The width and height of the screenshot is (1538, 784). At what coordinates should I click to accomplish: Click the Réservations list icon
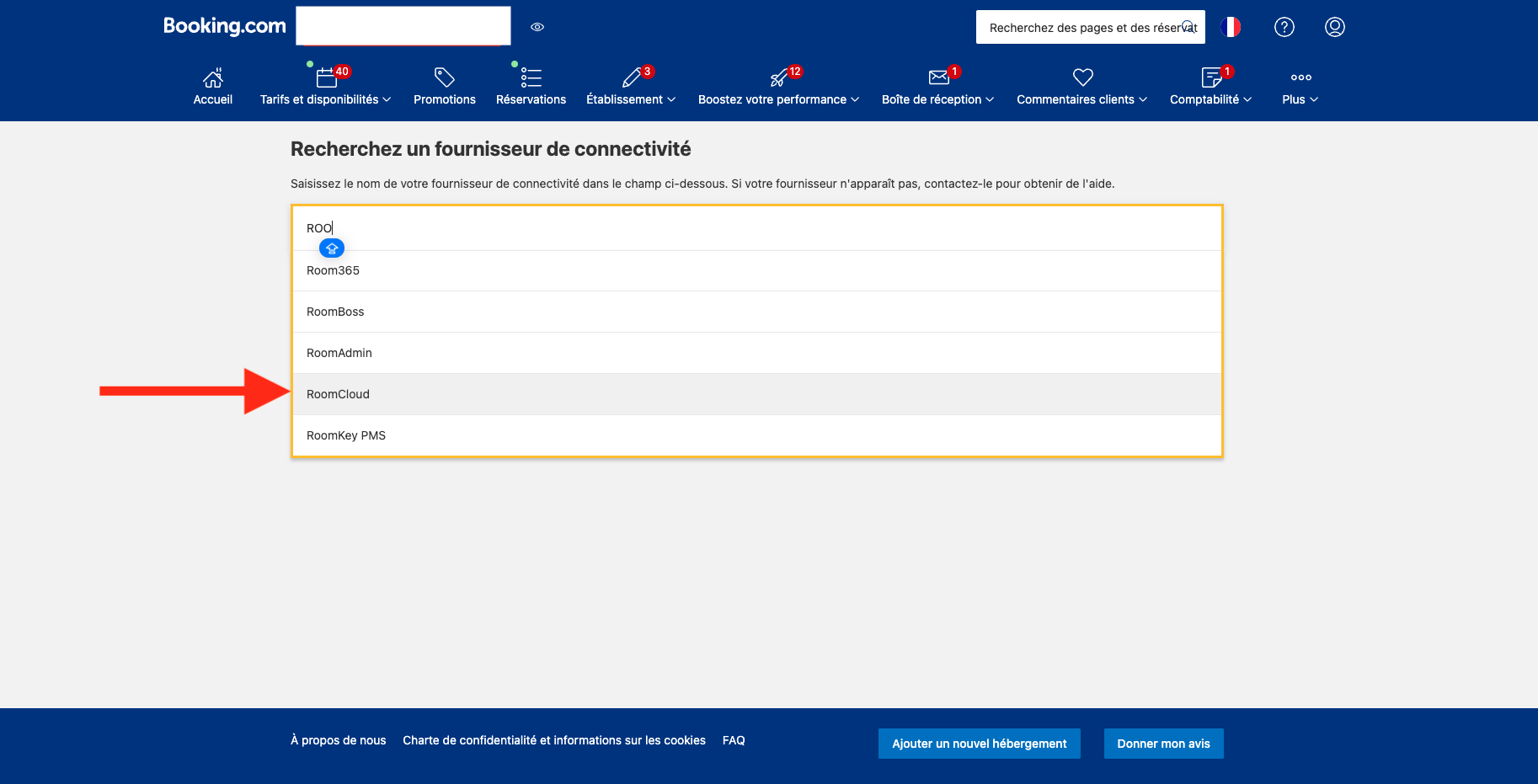(531, 78)
